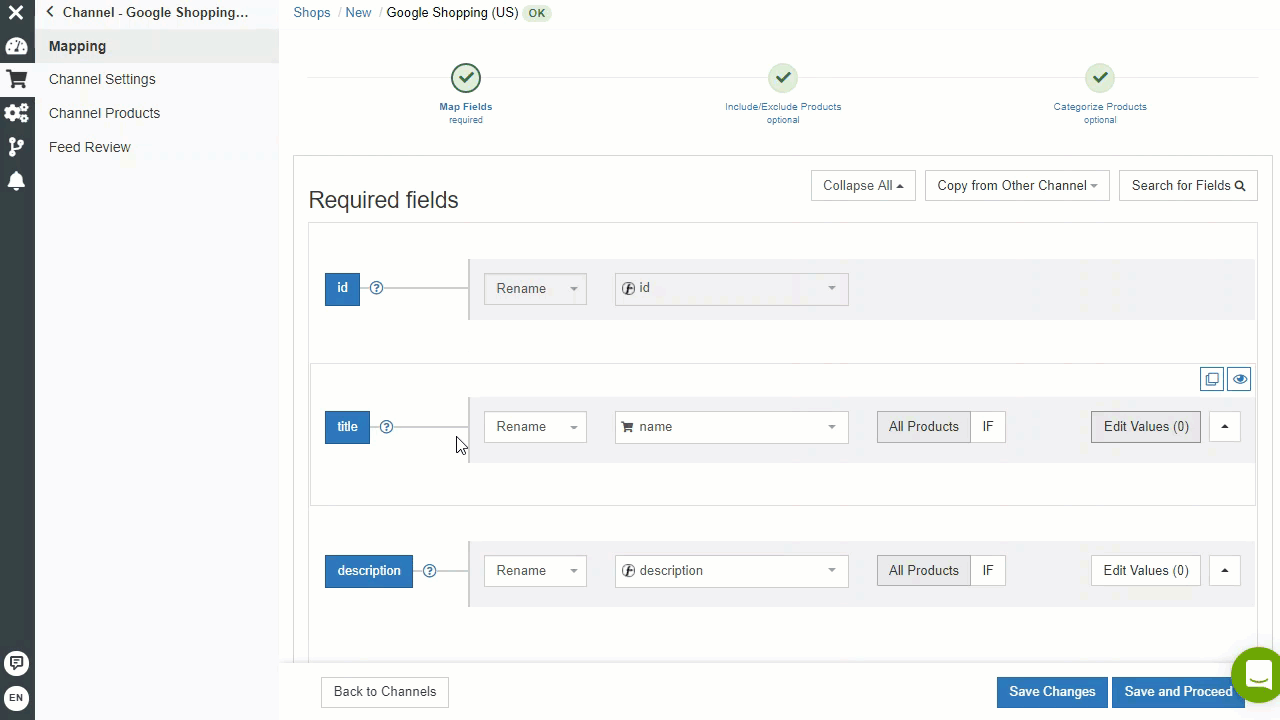
Task: Open the notifications bell icon
Action: [16, 181]
